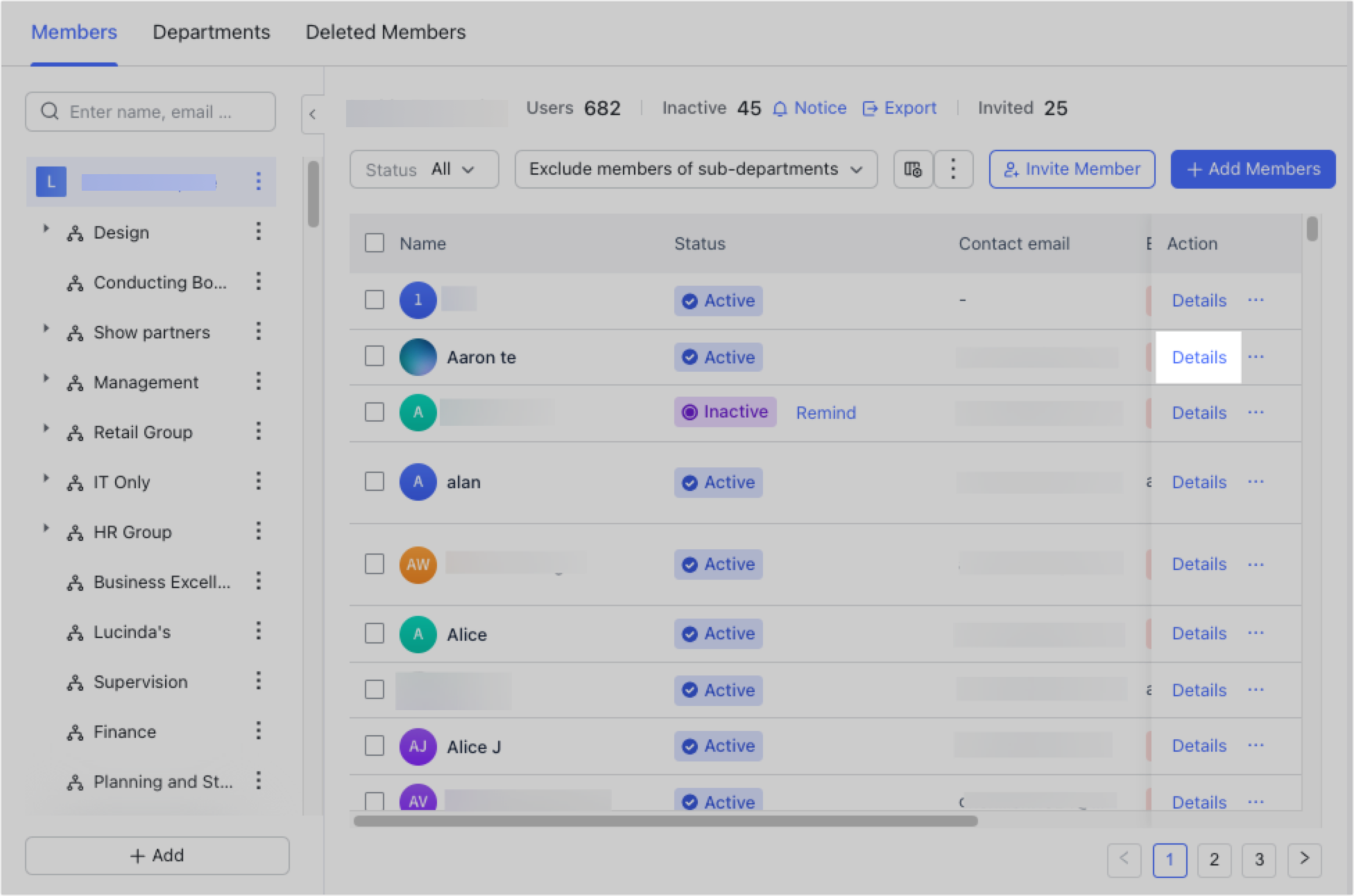Screen dimensions: 1354x896
Task: Focus the name or email search field
Action: (x=150, y=112)
